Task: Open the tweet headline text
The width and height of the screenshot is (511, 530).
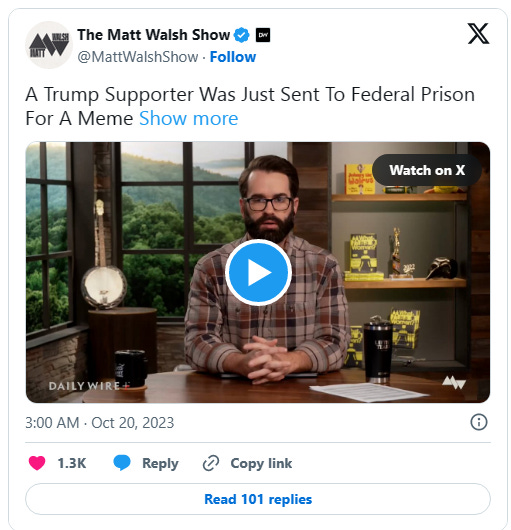Action: (x=250, y=106)
